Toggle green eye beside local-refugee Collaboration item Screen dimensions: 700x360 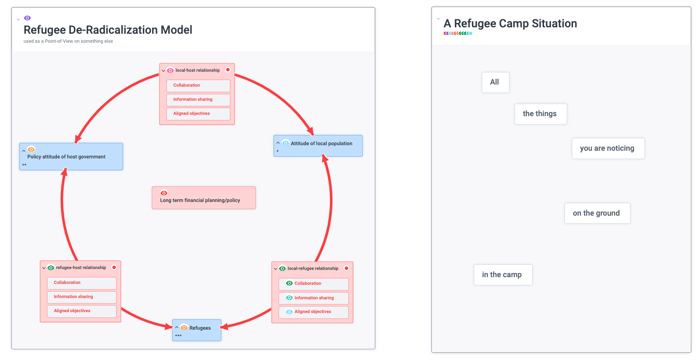click(x=289, y=283)
